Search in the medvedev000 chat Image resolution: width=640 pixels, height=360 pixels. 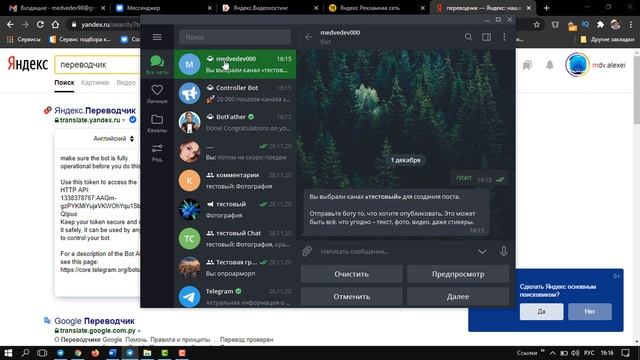[468, 37]
